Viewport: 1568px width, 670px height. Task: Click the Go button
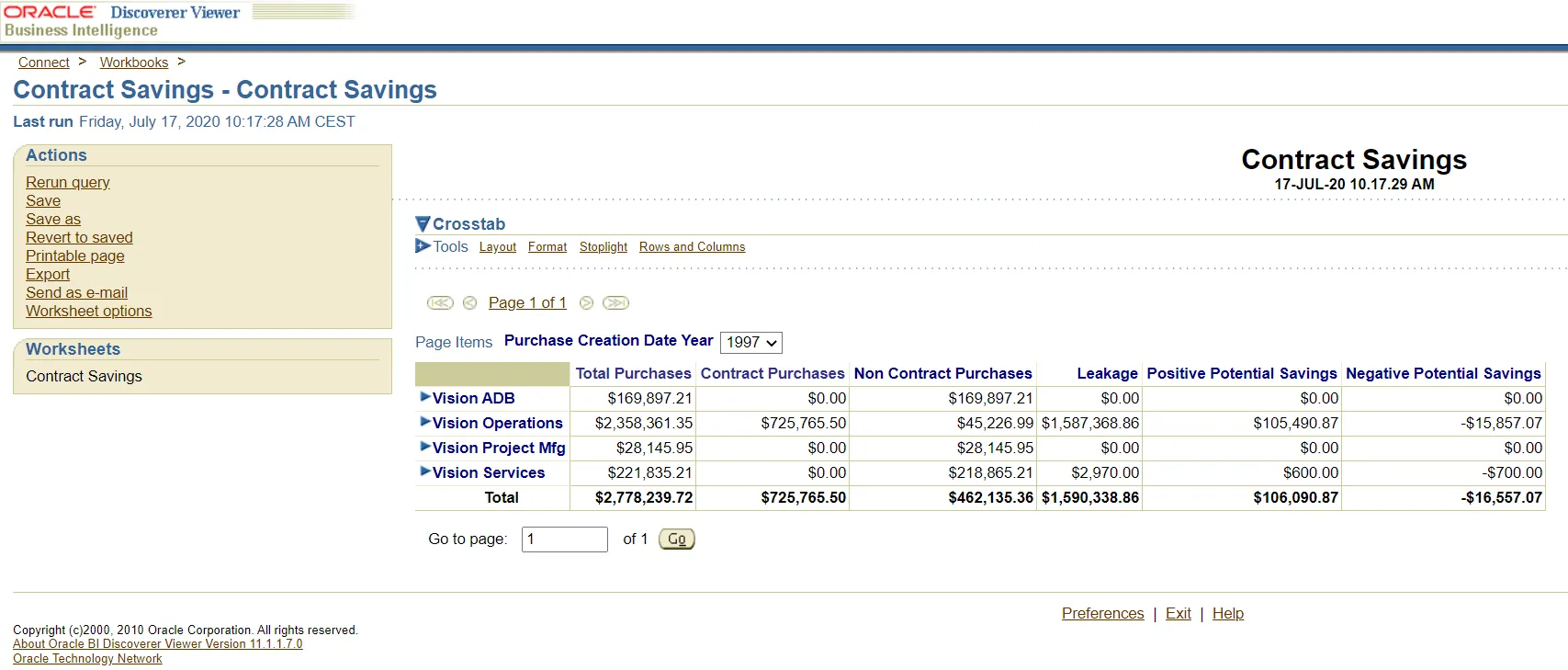[x=677, y=539]
